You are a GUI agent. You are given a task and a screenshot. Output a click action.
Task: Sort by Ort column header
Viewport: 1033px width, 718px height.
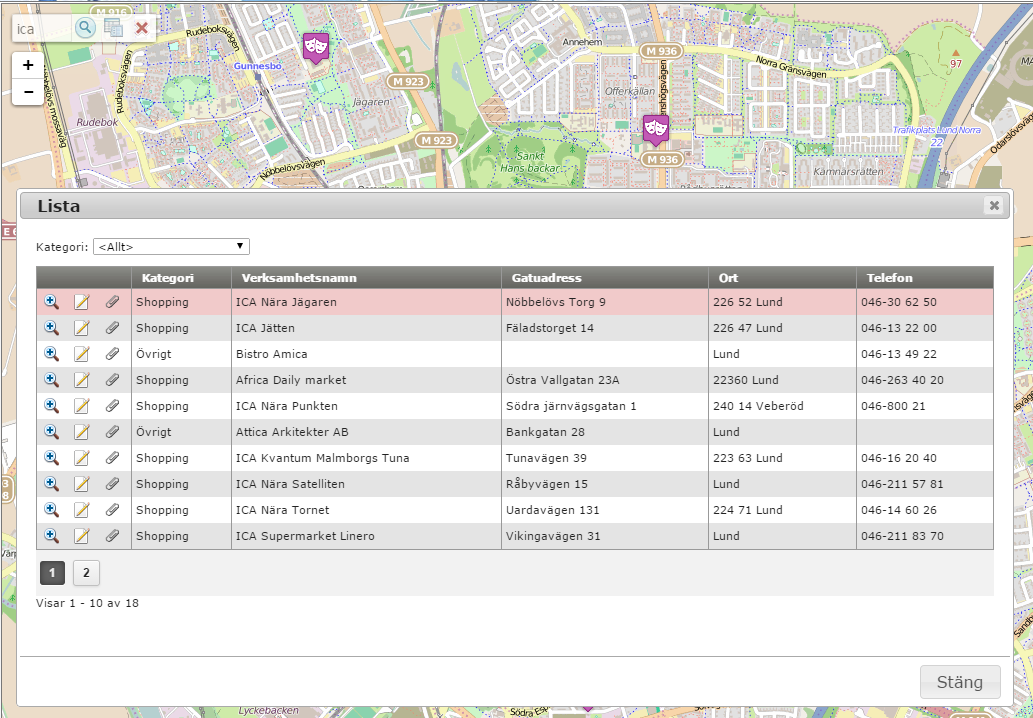[x=783, y=277]
